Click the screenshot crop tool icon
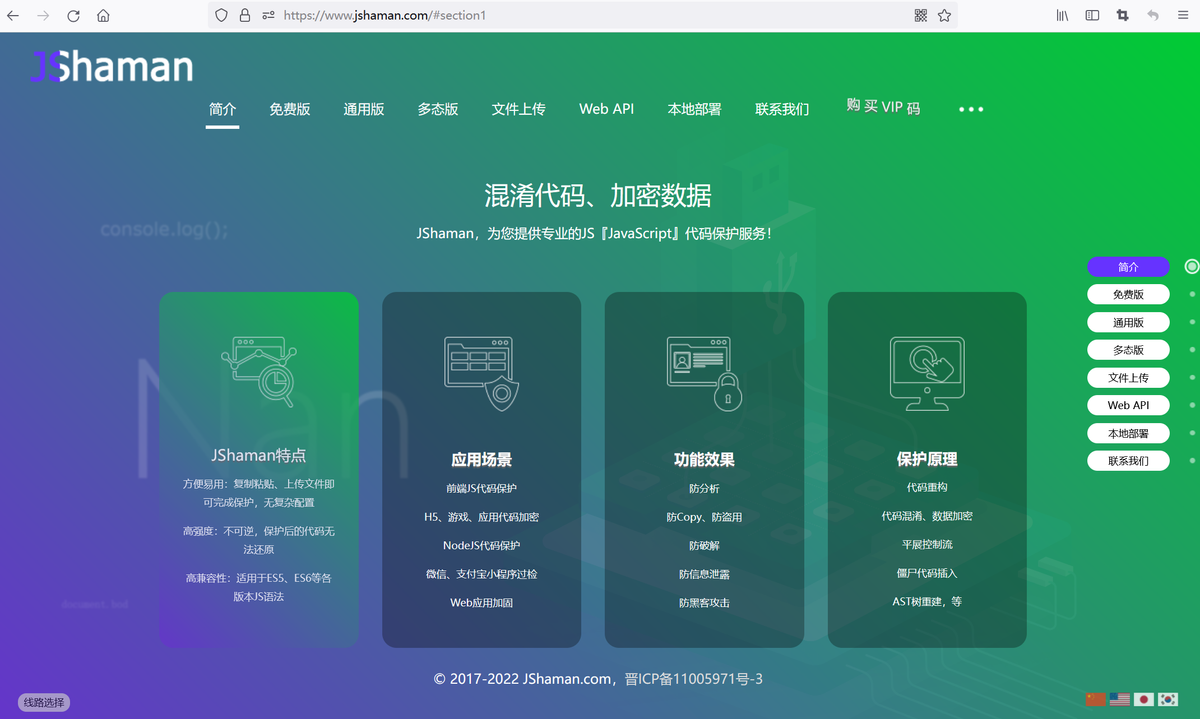The width and height of the screenshot is (1200, 719). click(x=1122, y=16)
